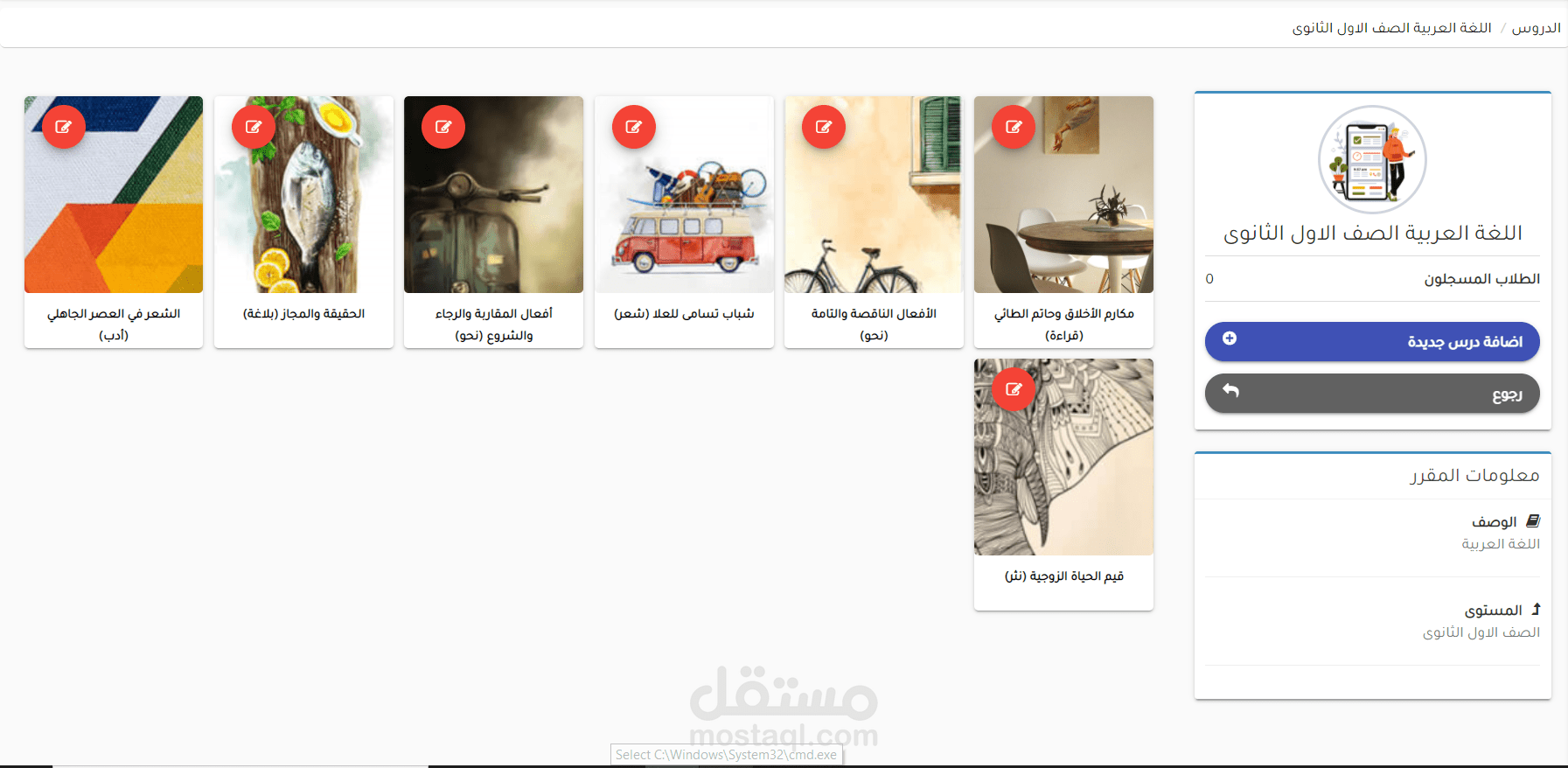Go back using the رجوع button
The height and width of the screenshot is (768, 1568).
pos(1372,394)
